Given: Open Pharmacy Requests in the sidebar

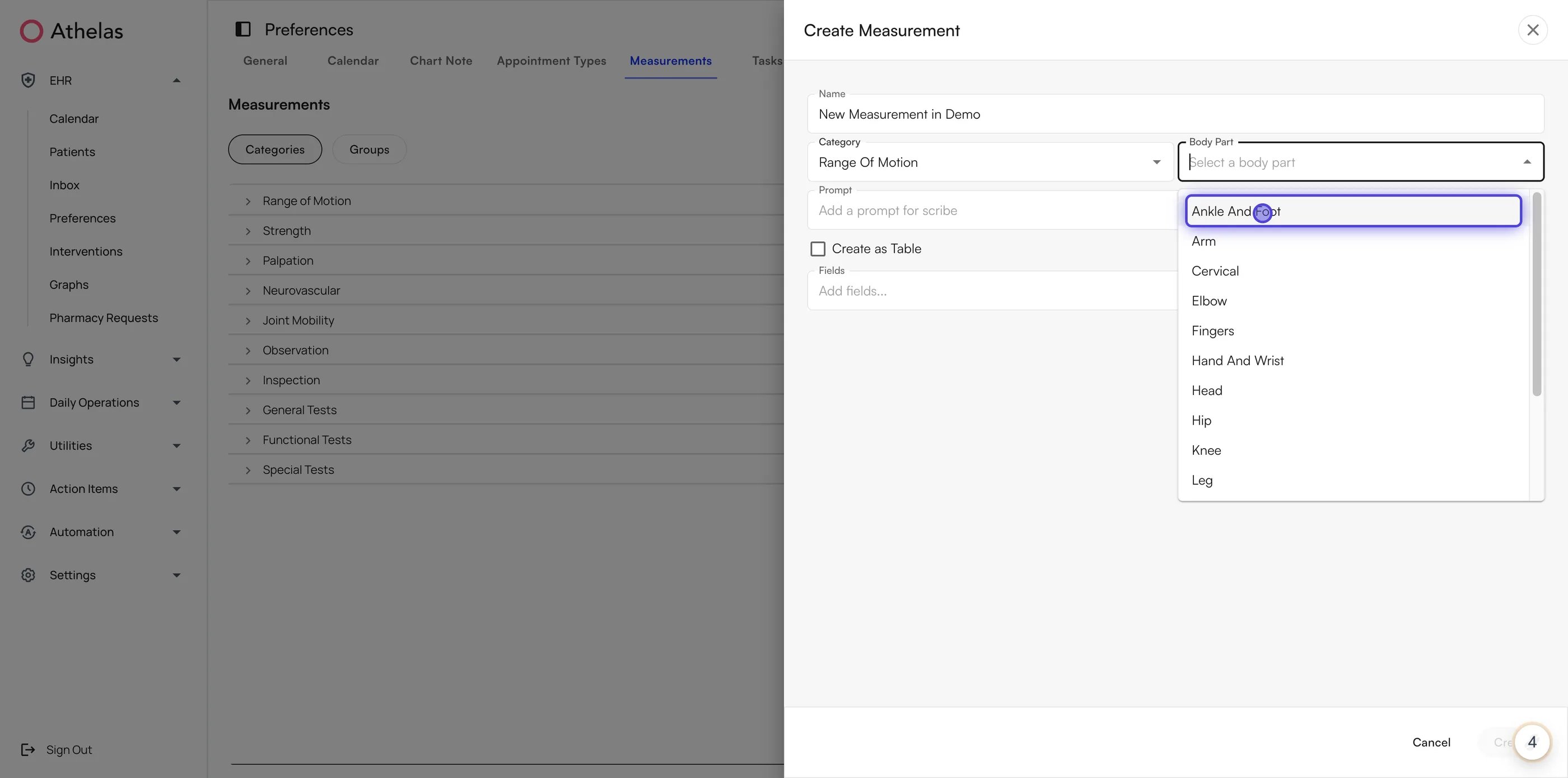Looking at the screenshot, I should pos(104,318).
